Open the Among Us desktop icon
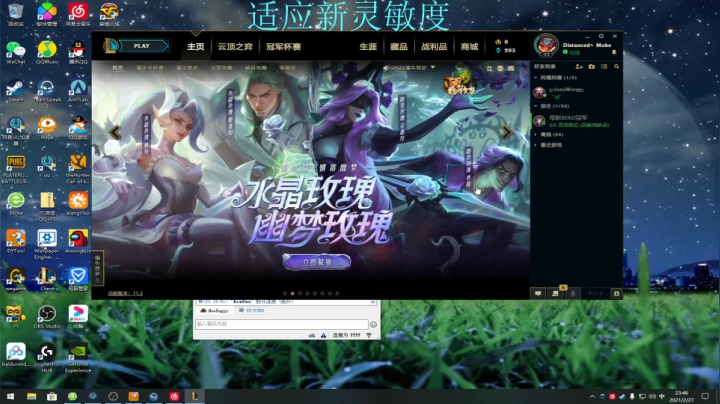 [78, 241]
